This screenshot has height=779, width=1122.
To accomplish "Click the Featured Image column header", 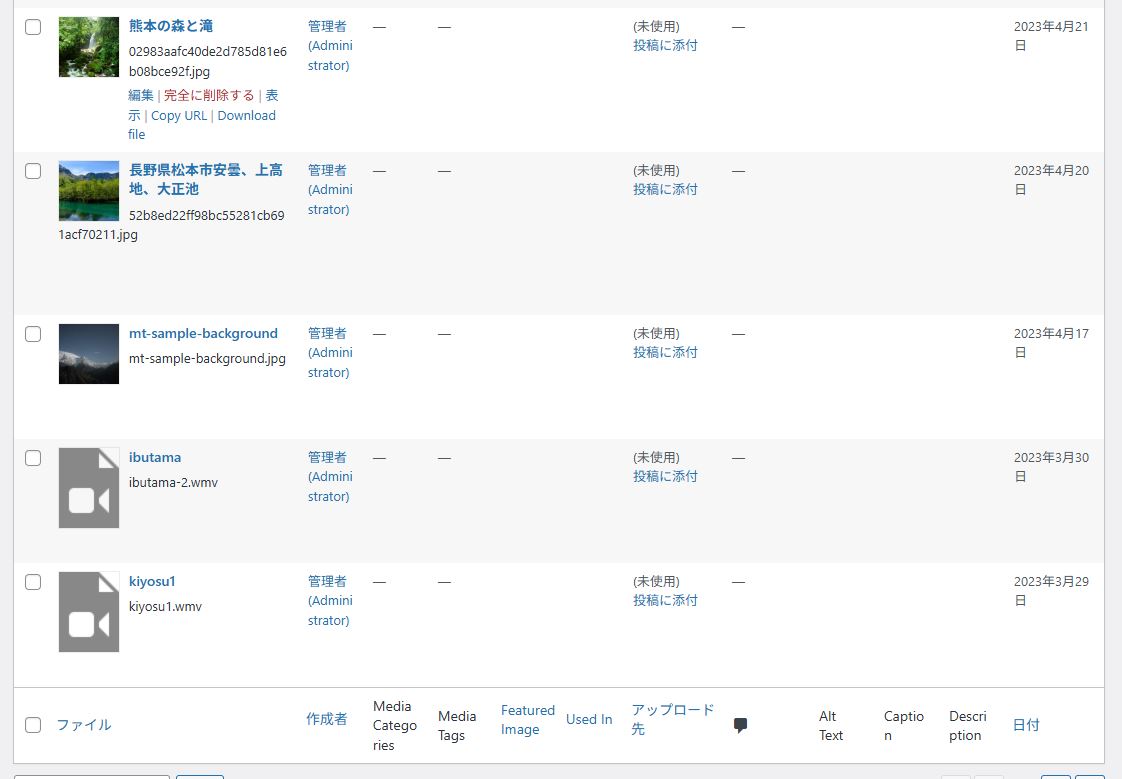I will (527, 720).
